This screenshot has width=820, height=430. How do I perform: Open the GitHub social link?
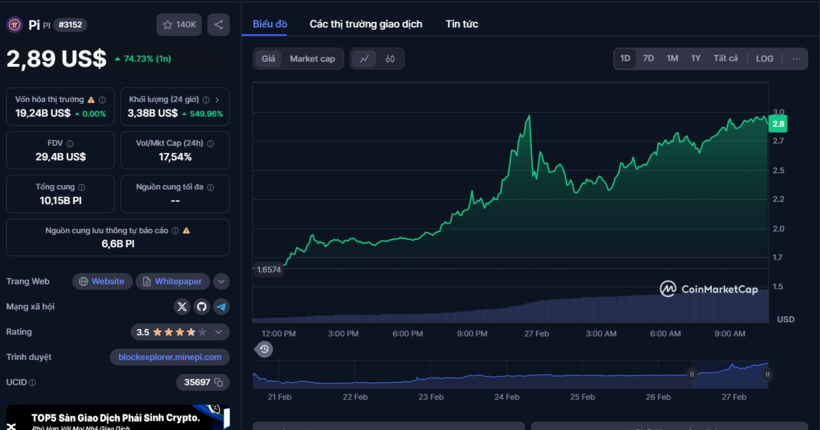tap(201, 307)
